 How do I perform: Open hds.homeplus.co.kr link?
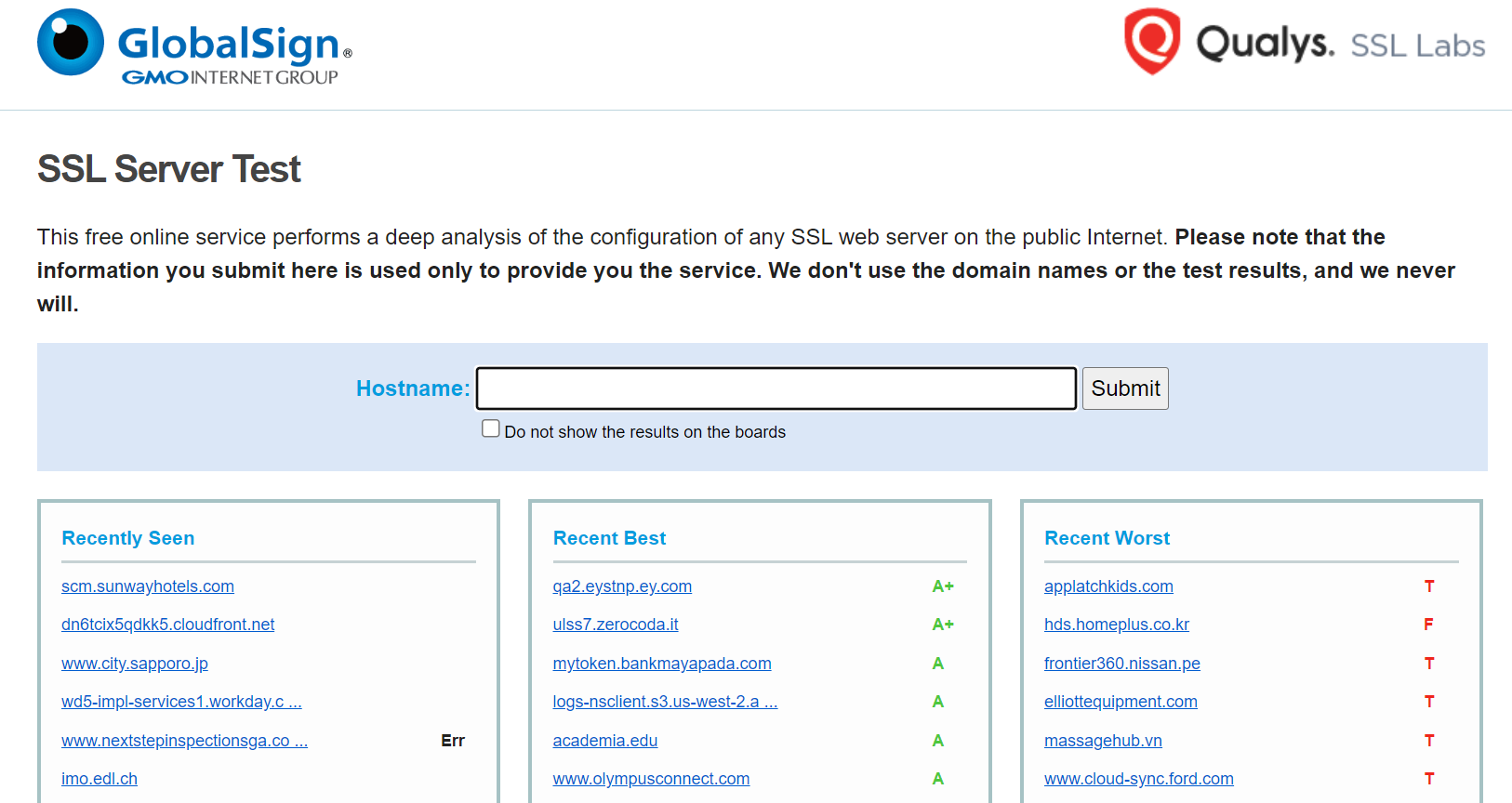1117,625
